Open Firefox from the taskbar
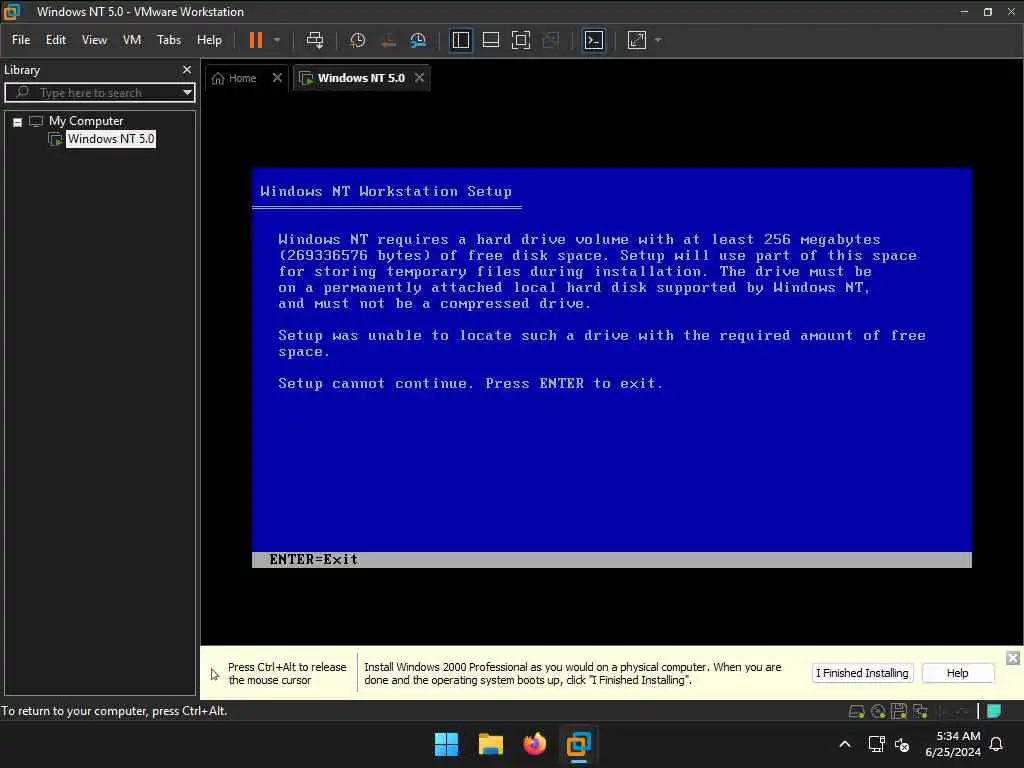1024x768 pixels. (x=534, y=744)
